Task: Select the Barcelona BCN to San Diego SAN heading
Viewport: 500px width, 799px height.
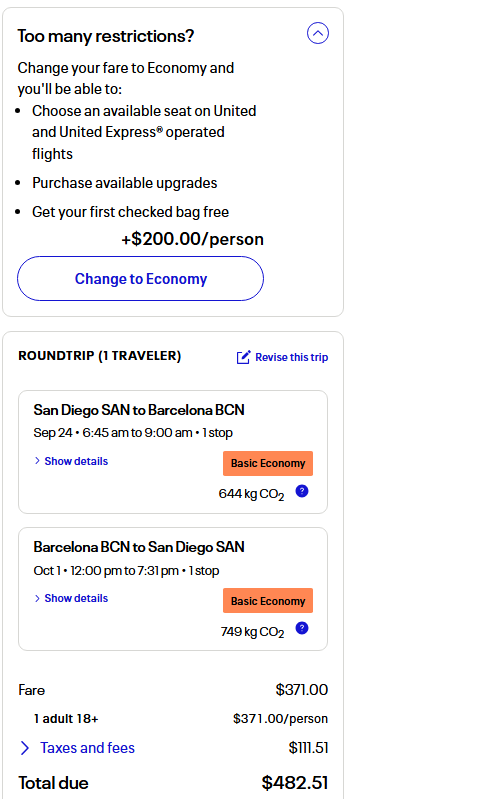Action: (139, 547)
